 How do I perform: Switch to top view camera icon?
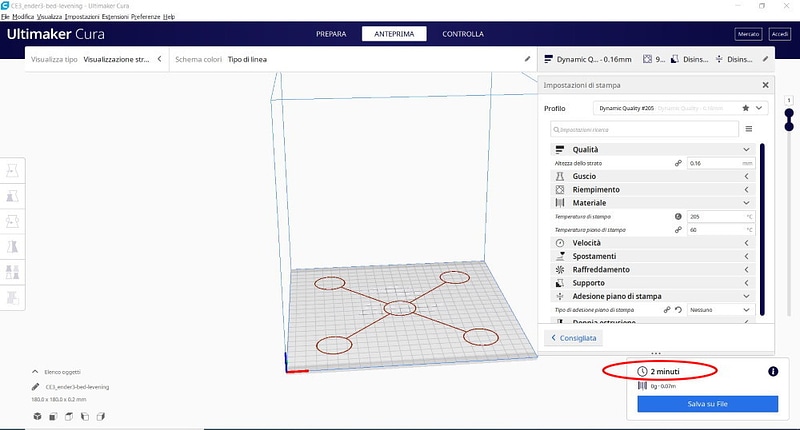coord(69,416)
